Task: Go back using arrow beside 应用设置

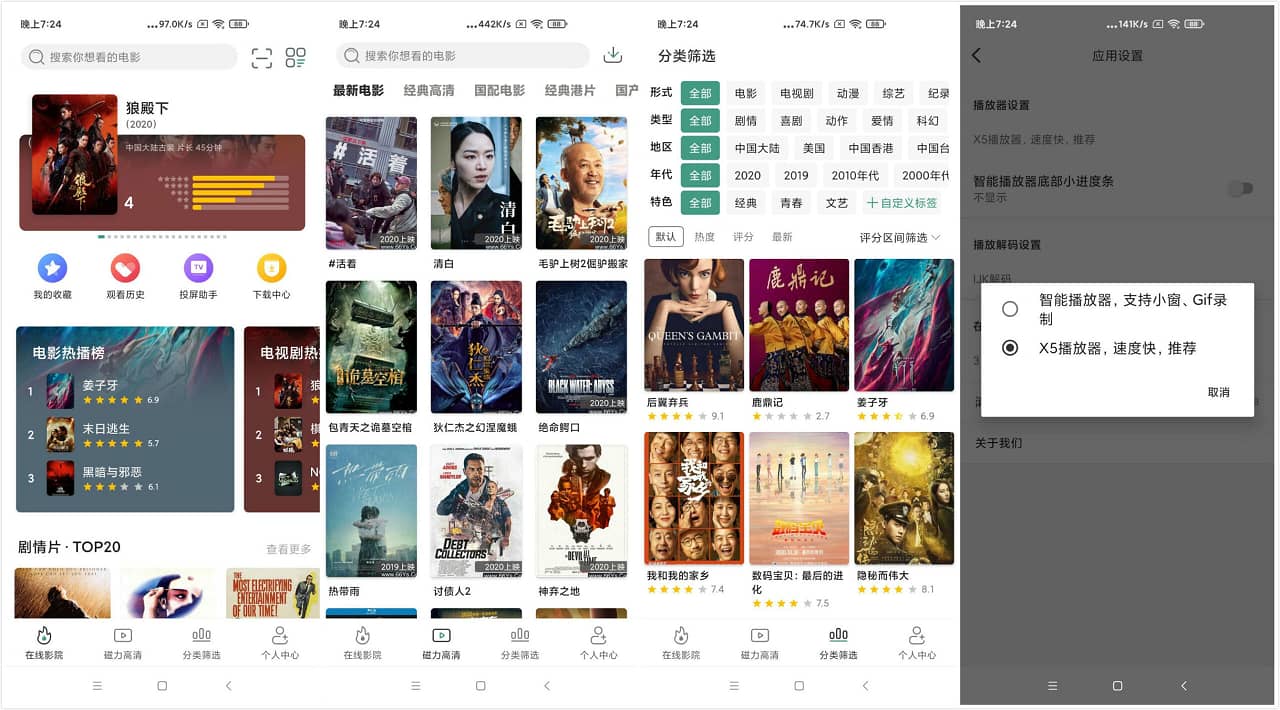Action: 977,56
